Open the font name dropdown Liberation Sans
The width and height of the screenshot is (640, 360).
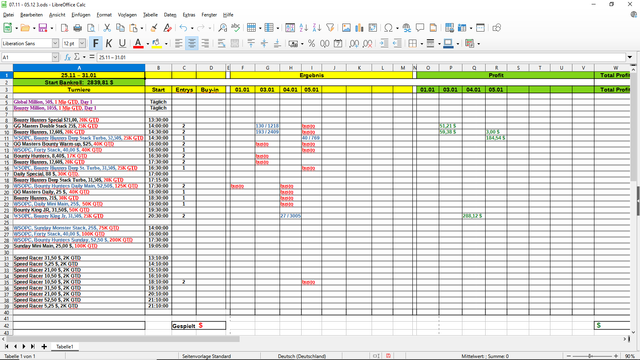tap(55, 43)
